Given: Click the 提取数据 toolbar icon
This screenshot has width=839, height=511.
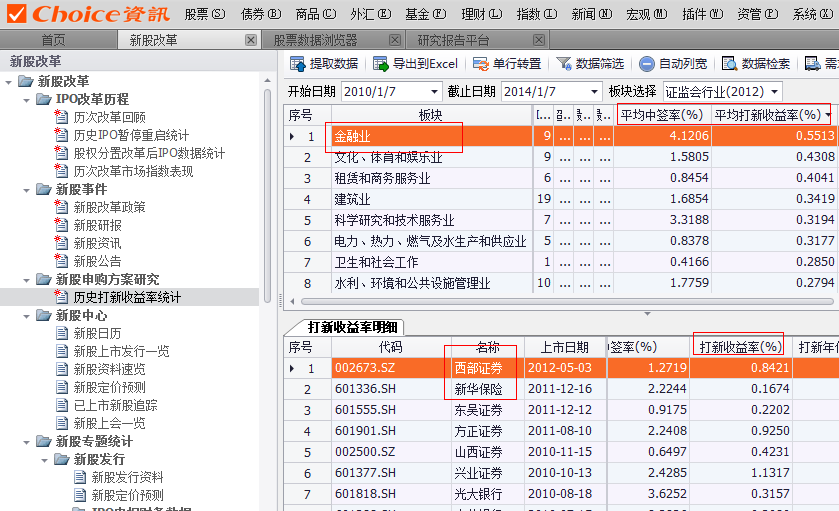Looking at the screenshot, I should [x=298, y=64].
